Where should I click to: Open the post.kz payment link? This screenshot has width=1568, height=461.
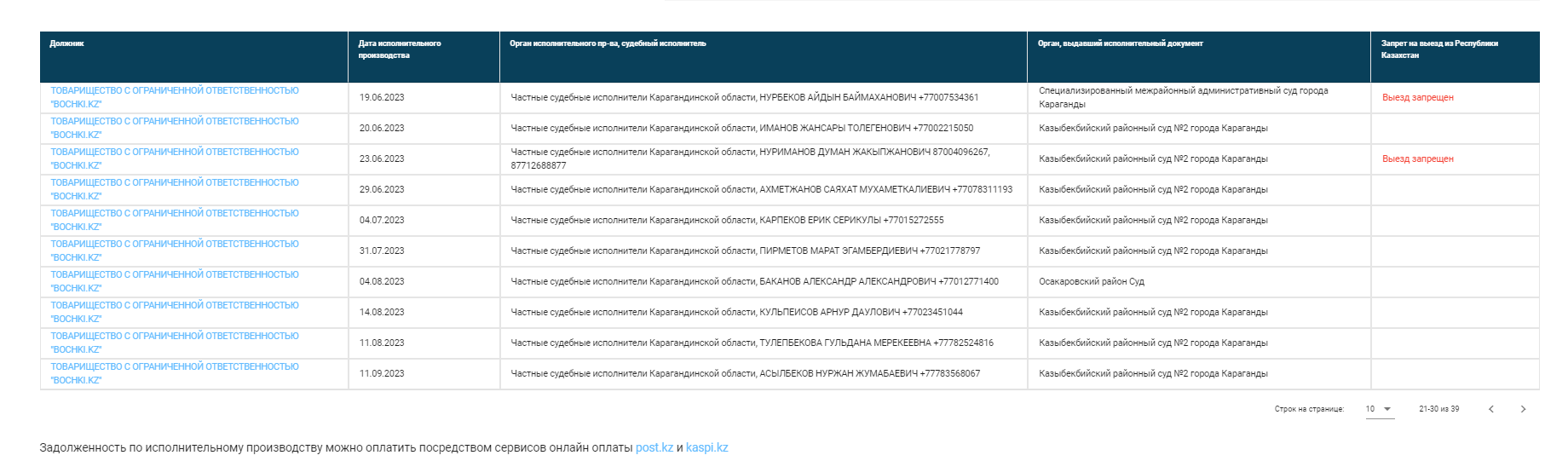pos(654,447)
